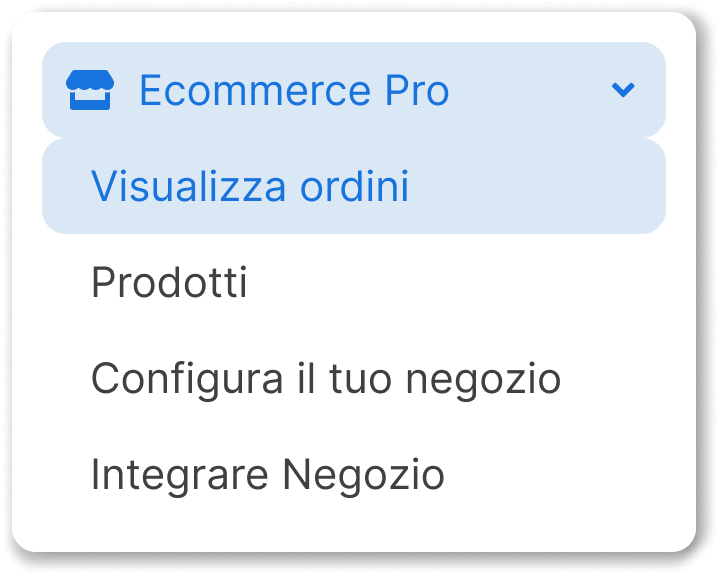View orders via Visualizza ordini
720x576 pixels.
point(354,186)
